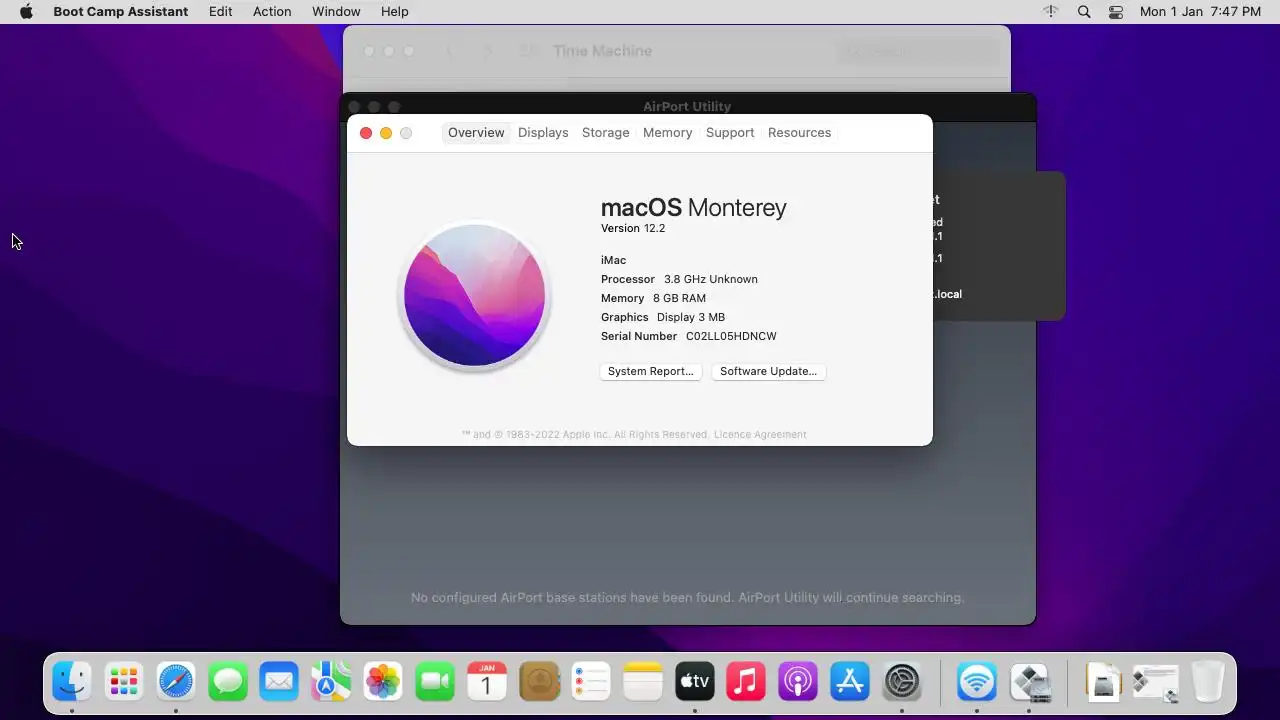Open the Window menu
Image resolution: width=1280 pixels, height=720 pixels.
pyautogui.click(x=336, y=11)
